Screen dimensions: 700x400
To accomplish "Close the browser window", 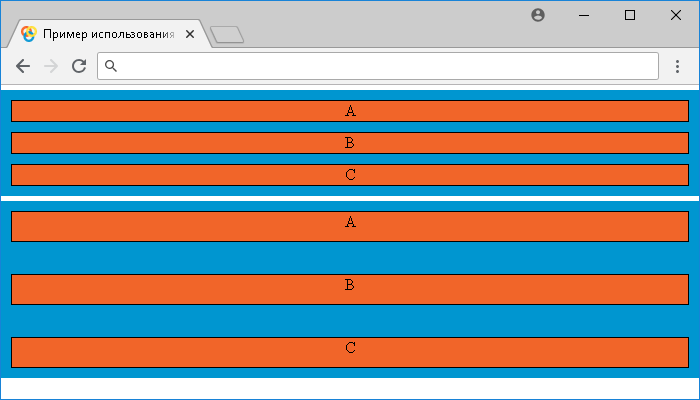I will (x=676, y=15).
